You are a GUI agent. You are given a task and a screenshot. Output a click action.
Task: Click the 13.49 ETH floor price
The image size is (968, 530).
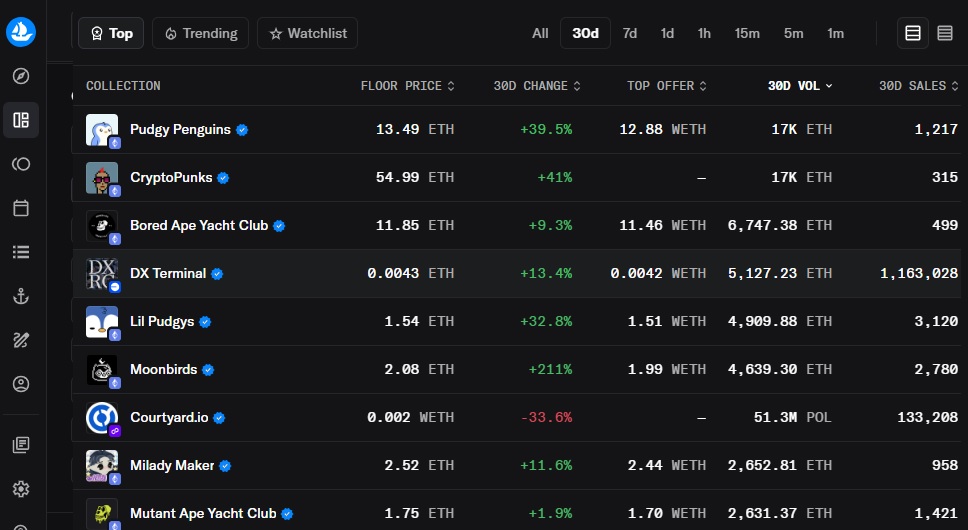[x=415, y=130]
